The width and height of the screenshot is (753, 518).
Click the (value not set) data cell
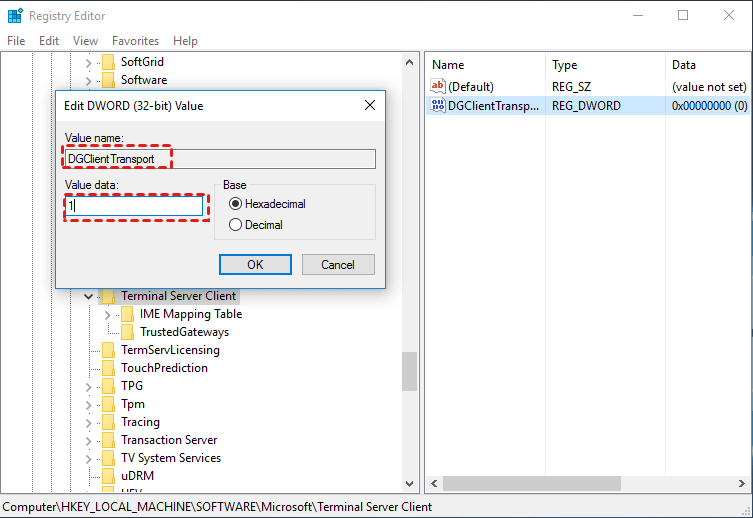pyautogui.click(x=709, y=86)
